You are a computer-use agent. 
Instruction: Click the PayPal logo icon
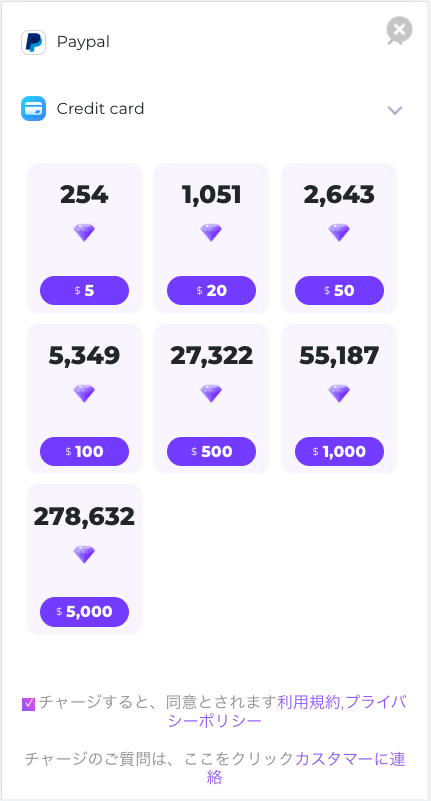[x=33, y=42]
